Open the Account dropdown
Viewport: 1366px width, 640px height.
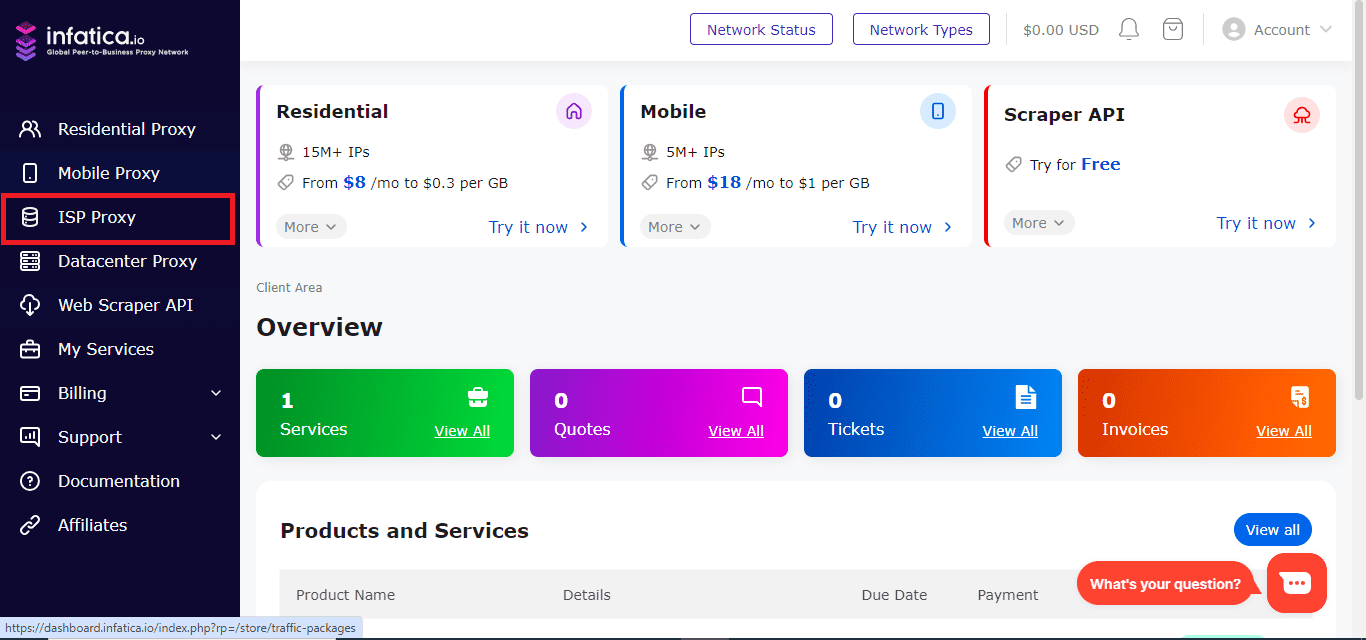coord(1277,29)
